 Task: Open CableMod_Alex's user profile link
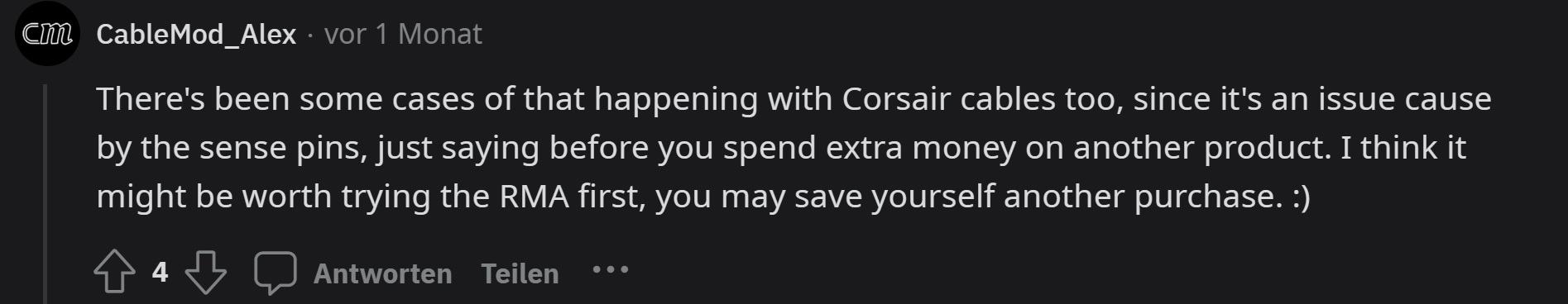[x=196, y=34]
